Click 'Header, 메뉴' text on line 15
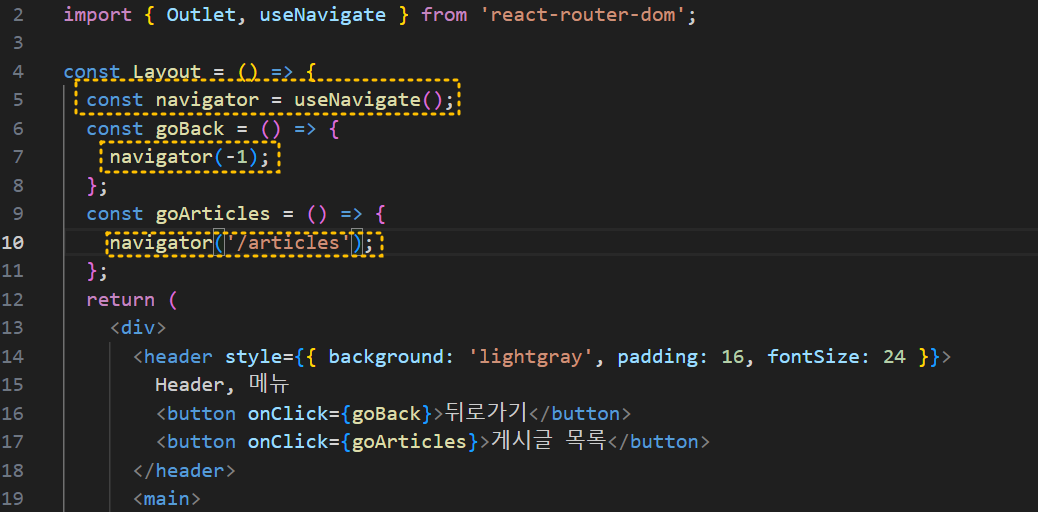Screen dimensions: 1038x512 coord(223,385)
